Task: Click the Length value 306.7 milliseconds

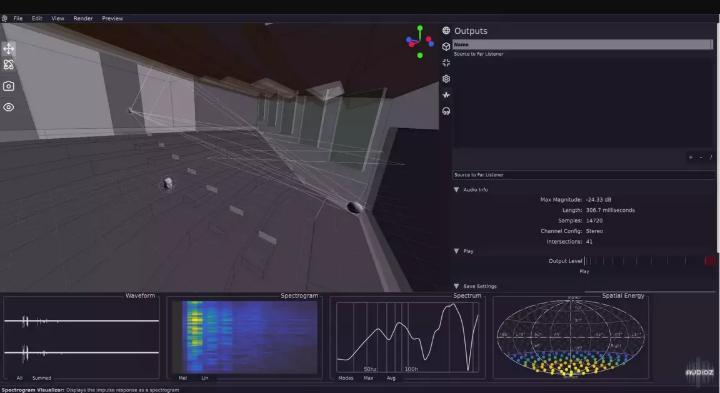Action: pos(610,210)
